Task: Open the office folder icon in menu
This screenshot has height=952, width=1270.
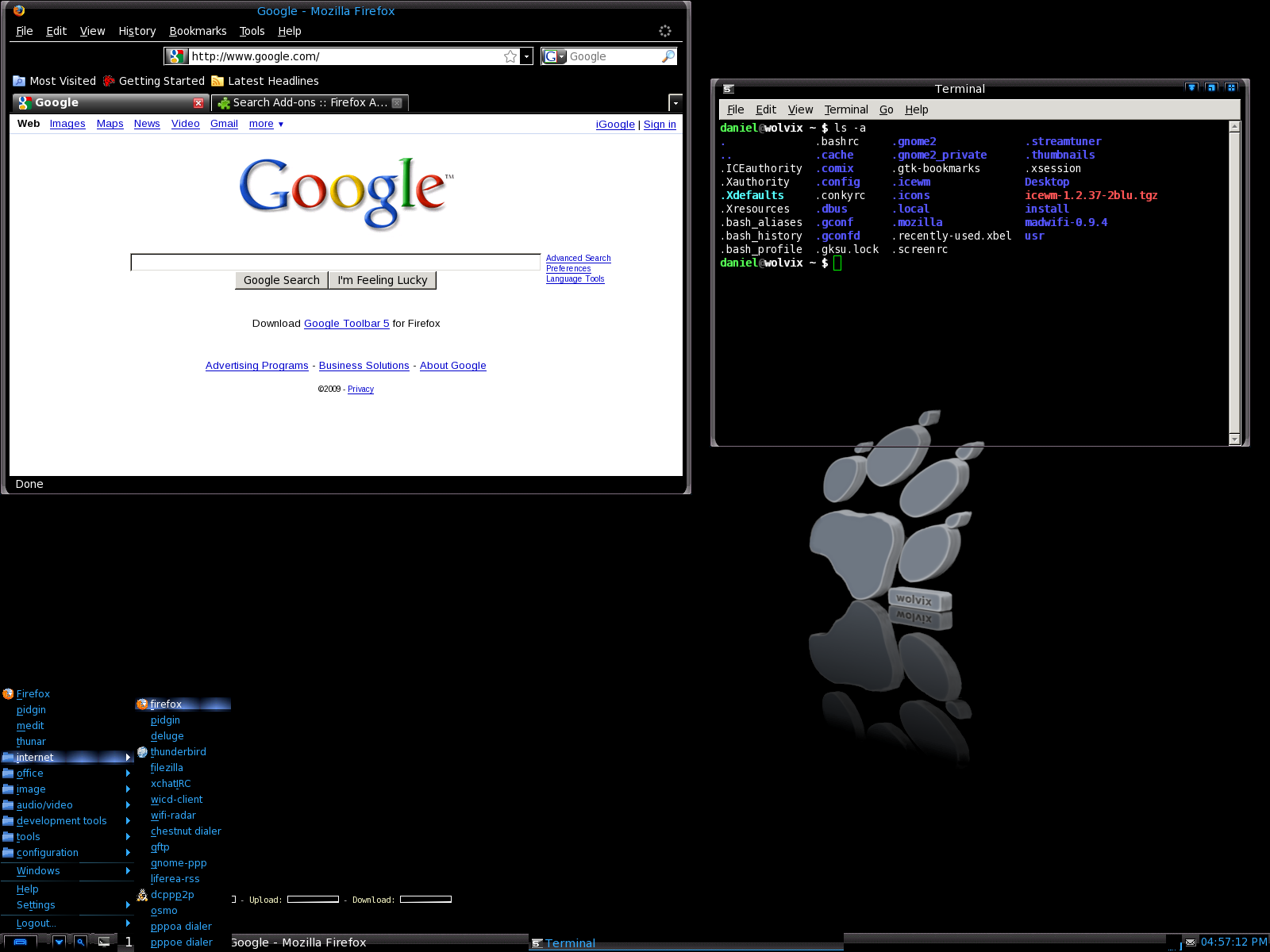Action: coord(8,773)
